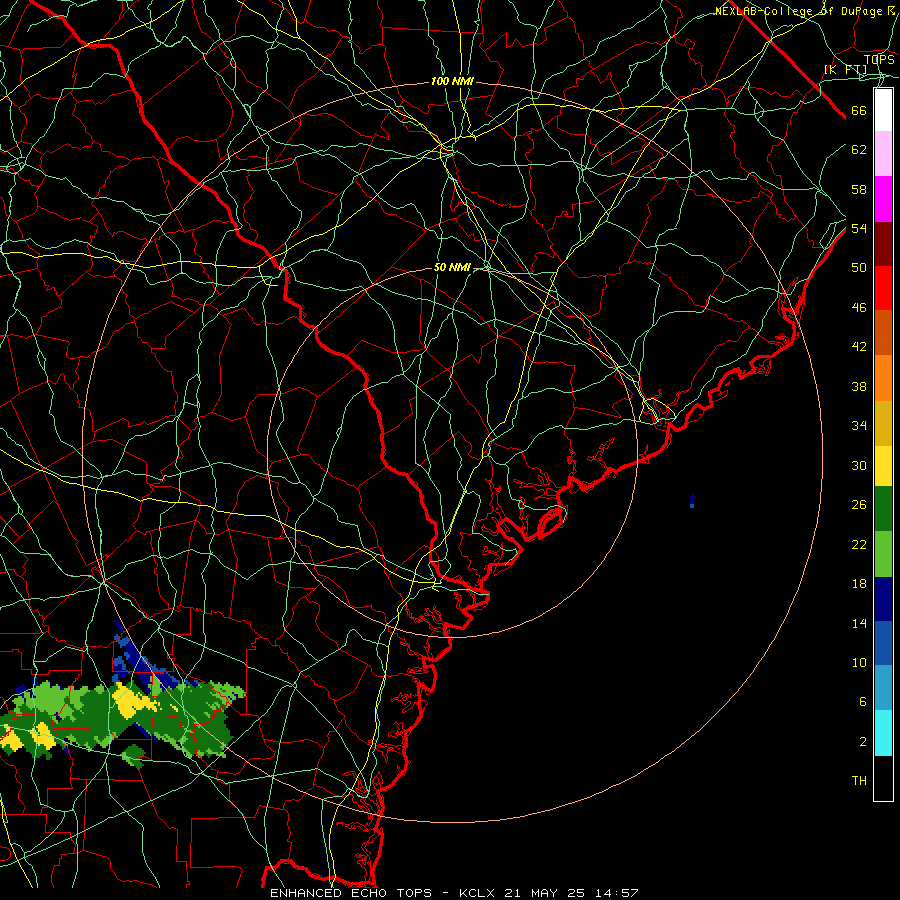Click the "18" legend value
This screenshot has height=900, width=900.
click(859, 584)
